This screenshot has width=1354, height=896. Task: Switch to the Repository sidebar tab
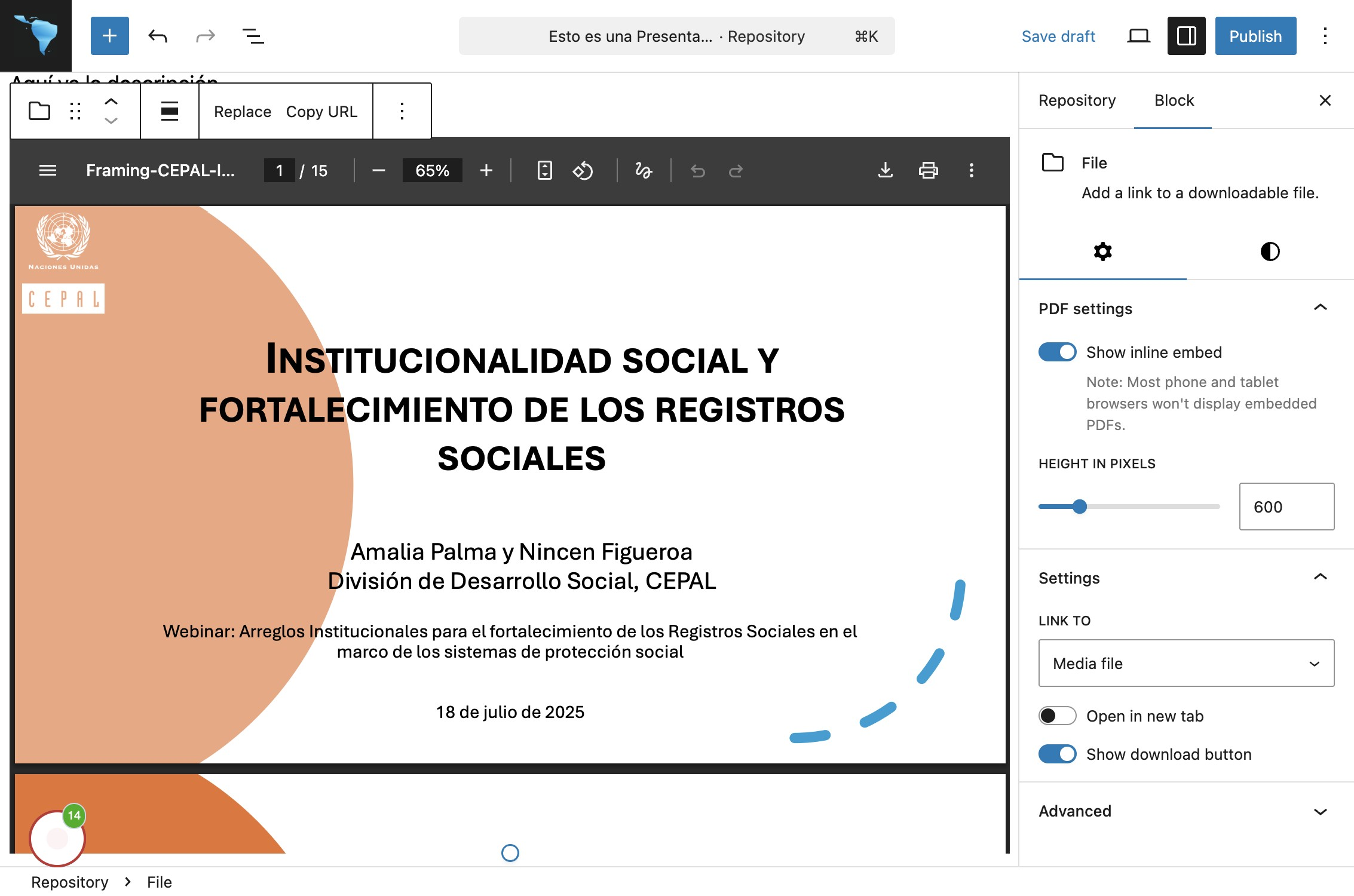pyautogui.click(x=1077, y=100)
